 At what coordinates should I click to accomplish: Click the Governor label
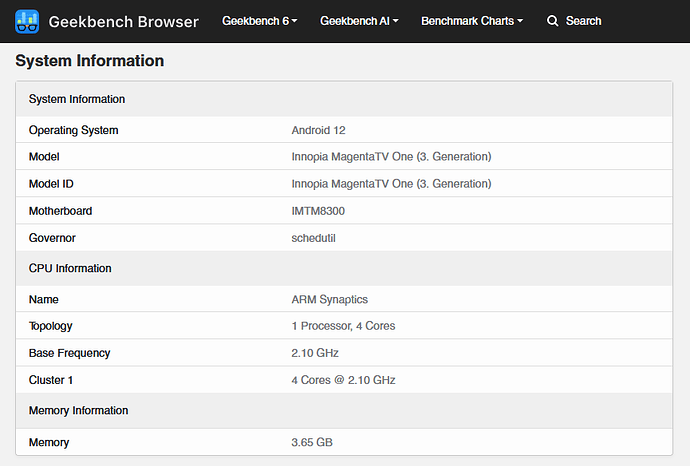click(52, 238)
